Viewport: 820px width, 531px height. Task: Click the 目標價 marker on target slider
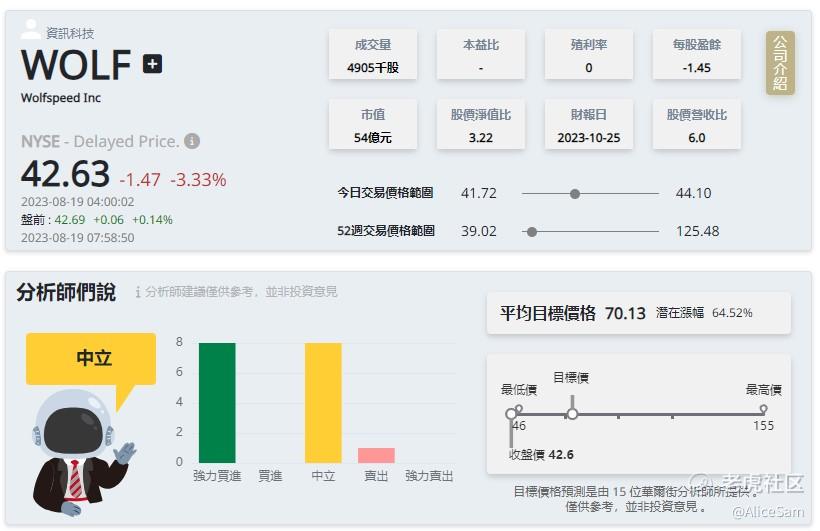coord(573,413)
